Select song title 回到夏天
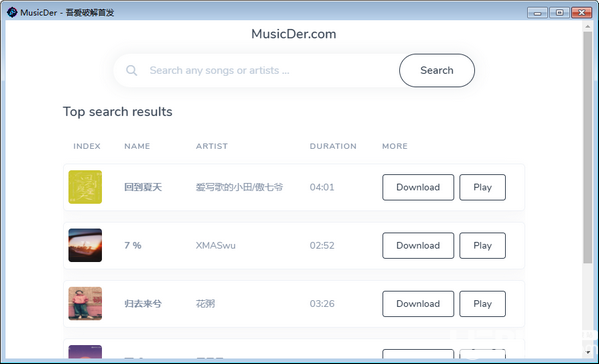 click(143, 187)
